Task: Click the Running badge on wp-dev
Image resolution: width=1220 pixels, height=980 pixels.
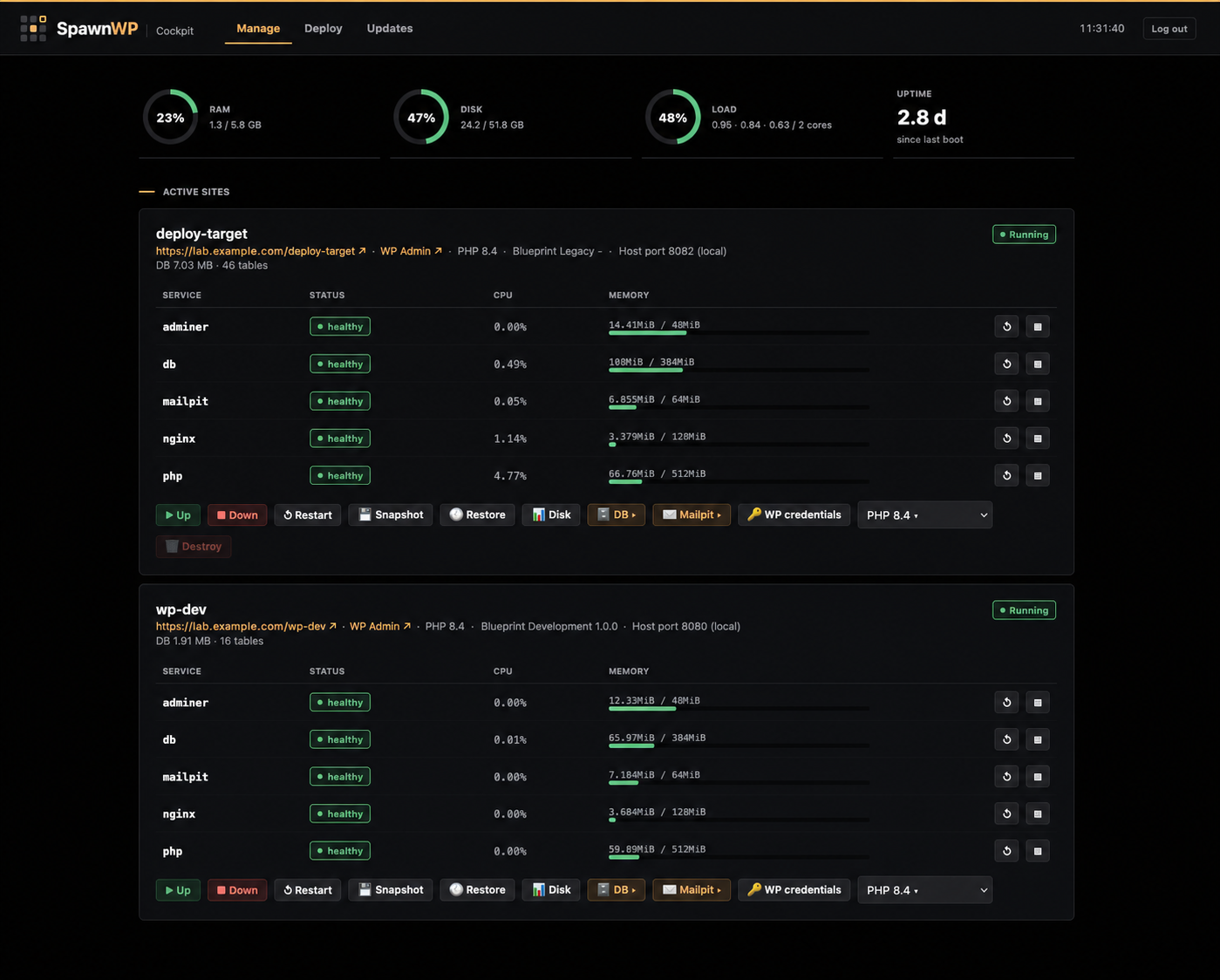Action: point(1024,610)
